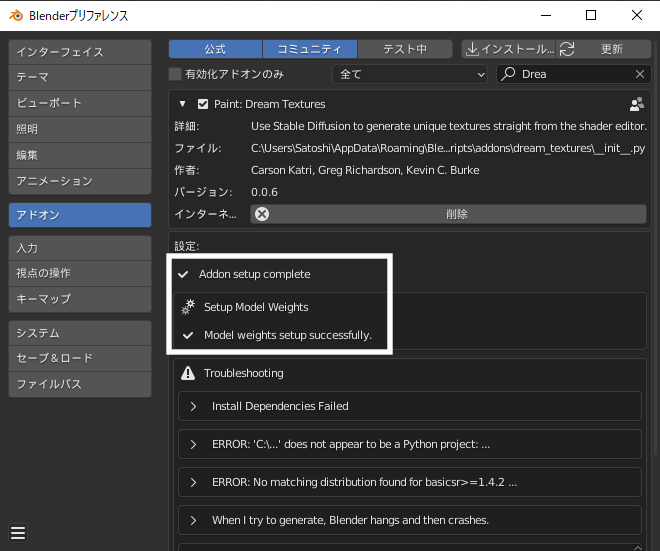
Task: Click the Troubleshooting warning triangle icon
Action: tap(188, 373)
